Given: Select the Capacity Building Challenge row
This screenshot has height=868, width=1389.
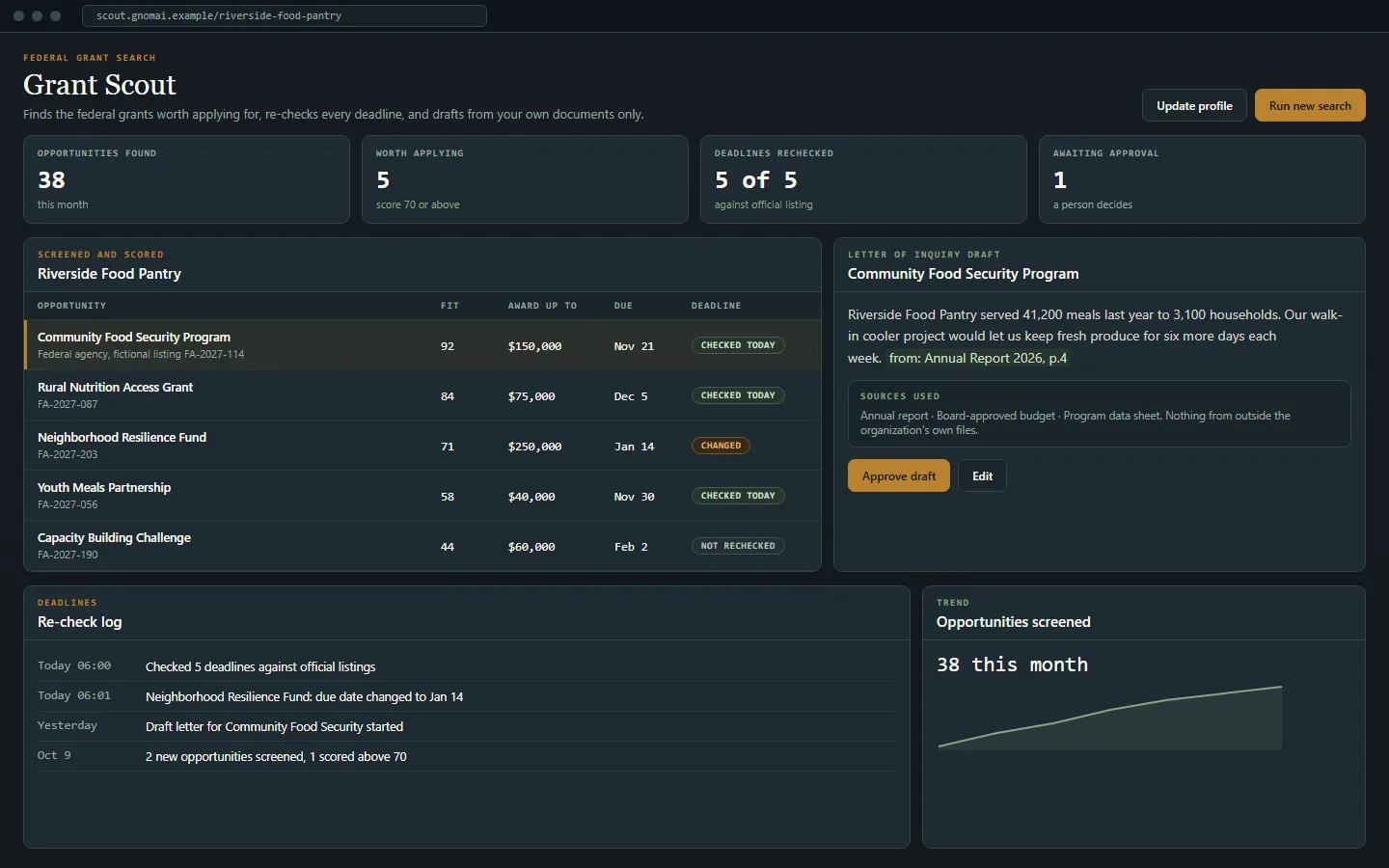Looking at the screenshot, I should coord(422,546).
